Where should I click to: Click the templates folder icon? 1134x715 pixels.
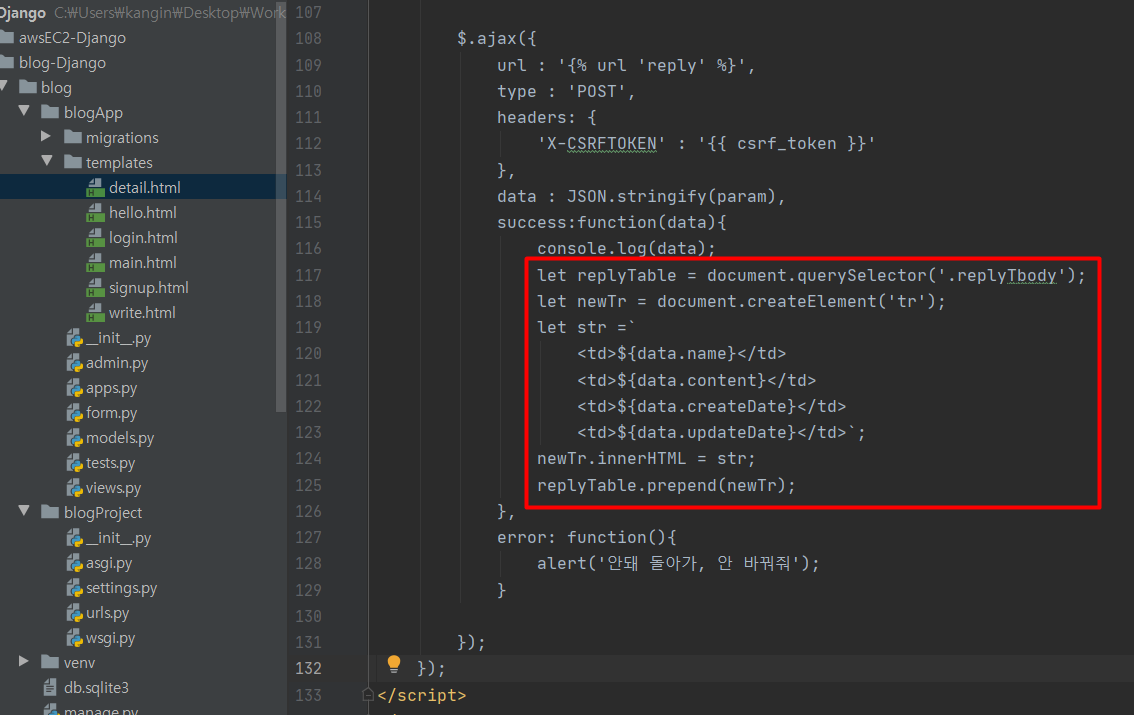[72, 162]
